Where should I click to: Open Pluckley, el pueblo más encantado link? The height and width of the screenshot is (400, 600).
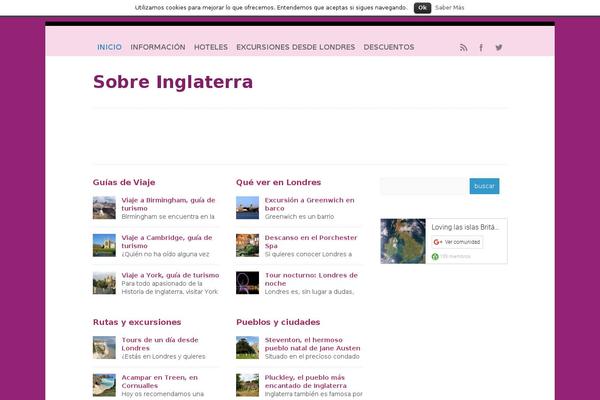[x=305, y=381]
